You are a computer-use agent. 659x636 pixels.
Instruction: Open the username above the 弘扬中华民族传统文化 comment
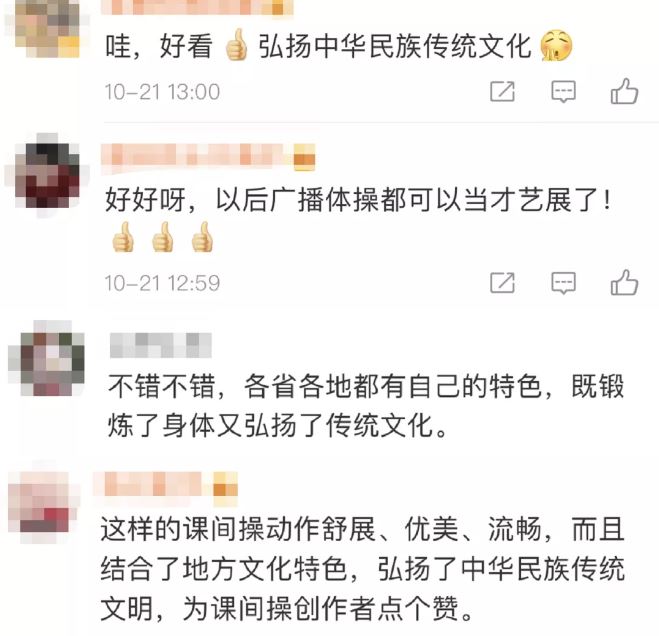click(185, 7)
